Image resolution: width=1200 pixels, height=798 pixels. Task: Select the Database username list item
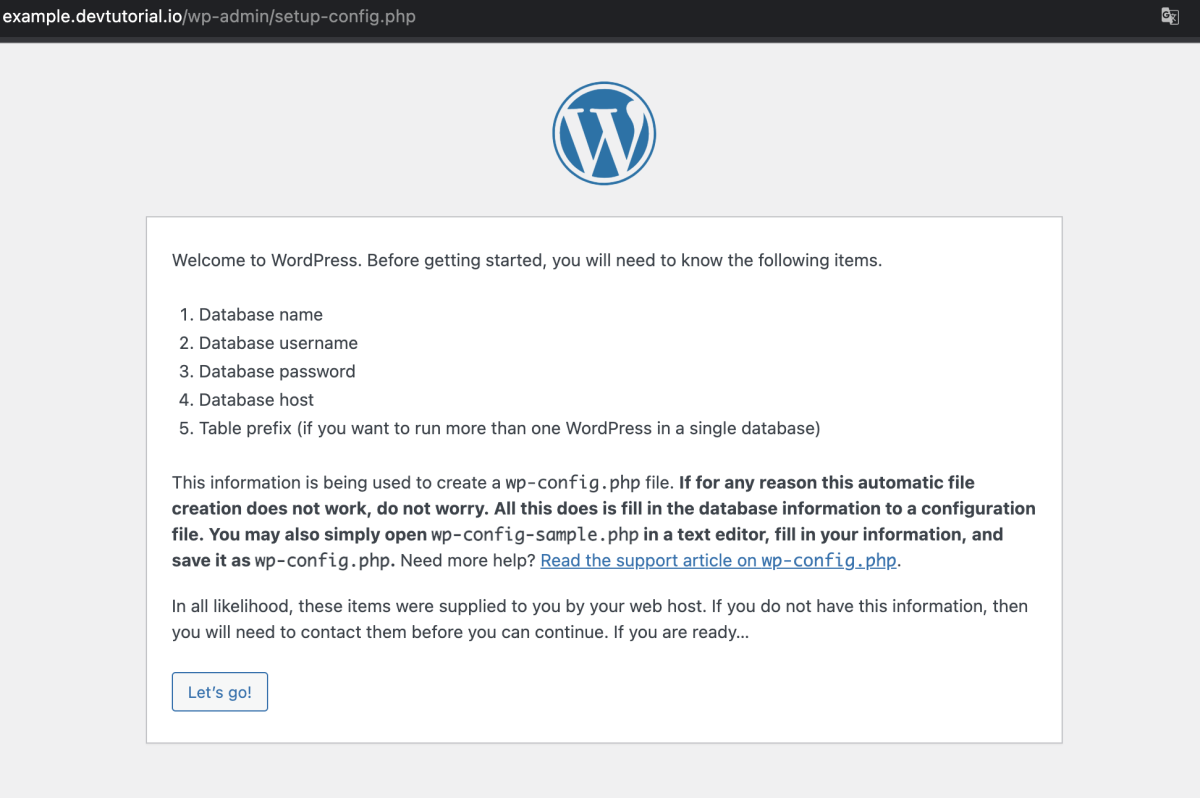click(x=278, y=343)
